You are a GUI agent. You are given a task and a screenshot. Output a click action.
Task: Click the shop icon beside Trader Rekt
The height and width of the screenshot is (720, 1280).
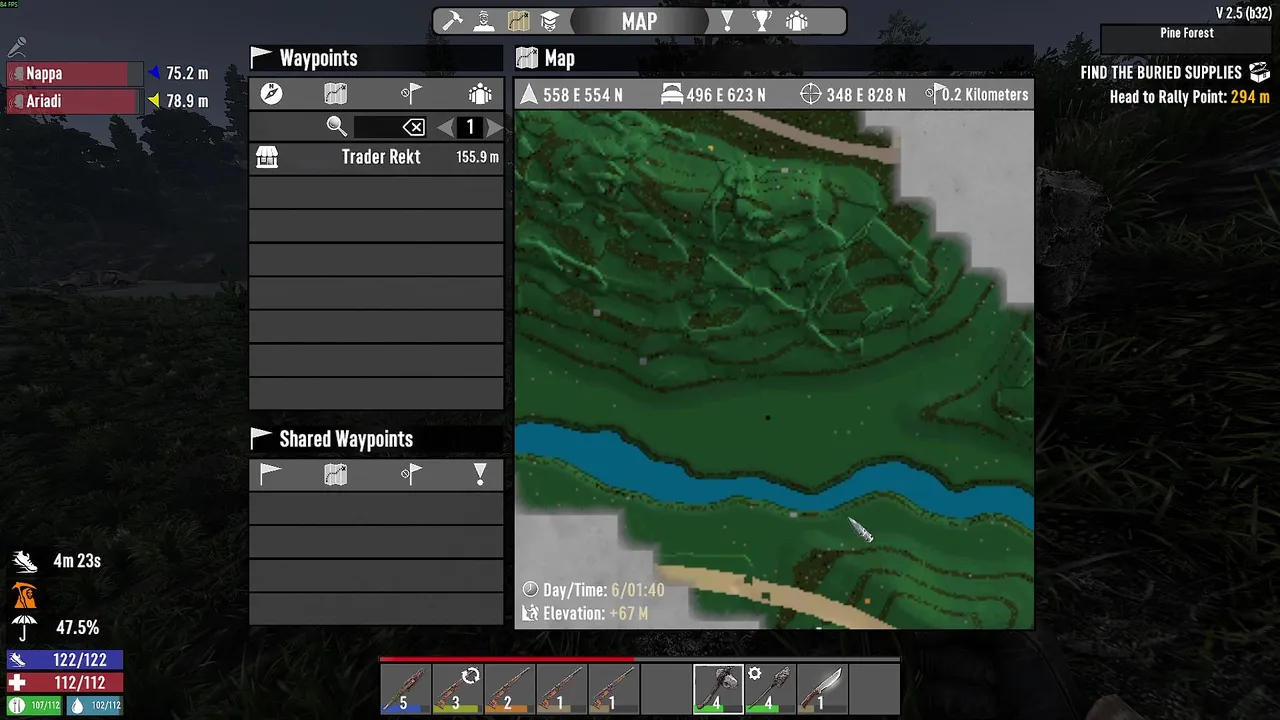[267, 157]
